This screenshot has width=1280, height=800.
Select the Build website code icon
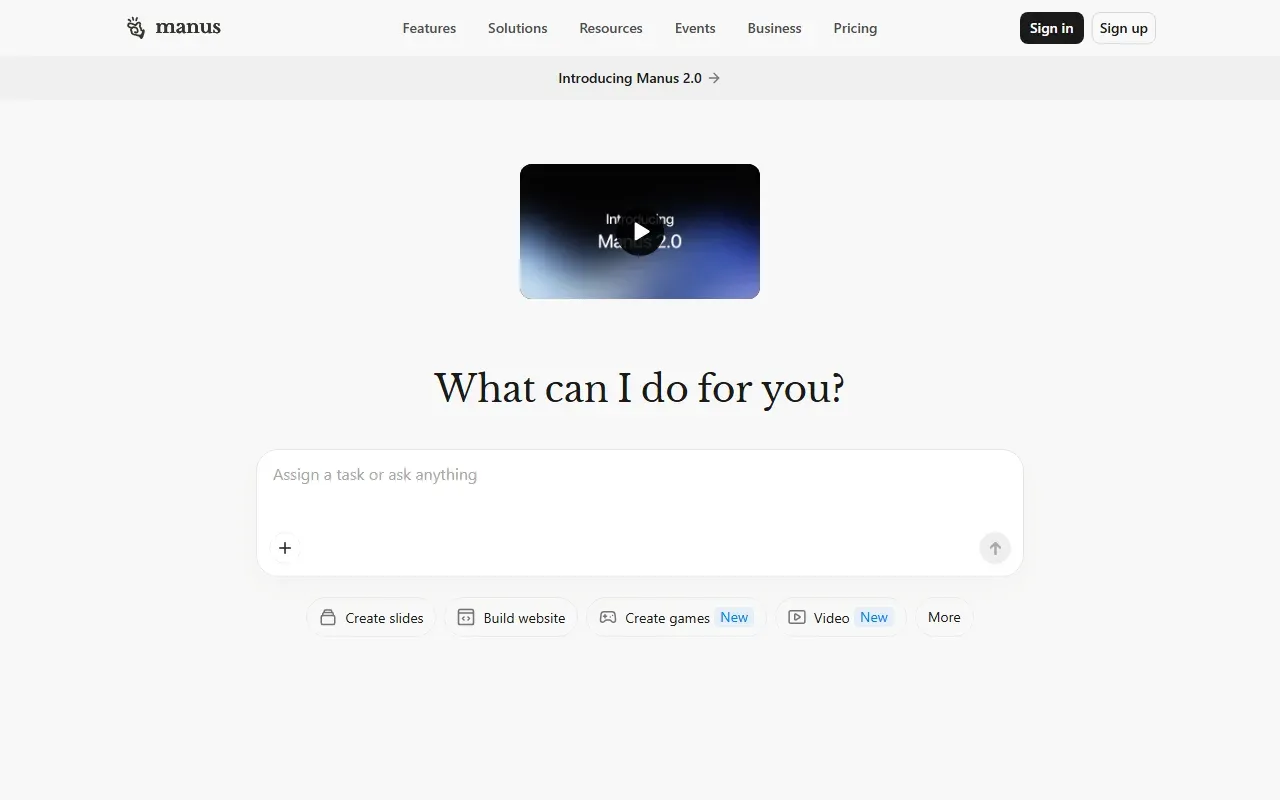pyautogui.click(x=466, y=618)
